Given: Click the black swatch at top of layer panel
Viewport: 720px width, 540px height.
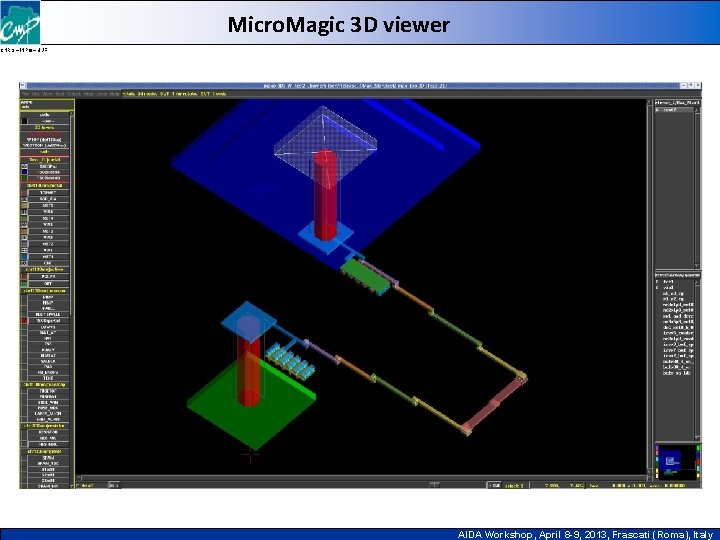Looking at the screenshot, I should [x=24, y=121].
